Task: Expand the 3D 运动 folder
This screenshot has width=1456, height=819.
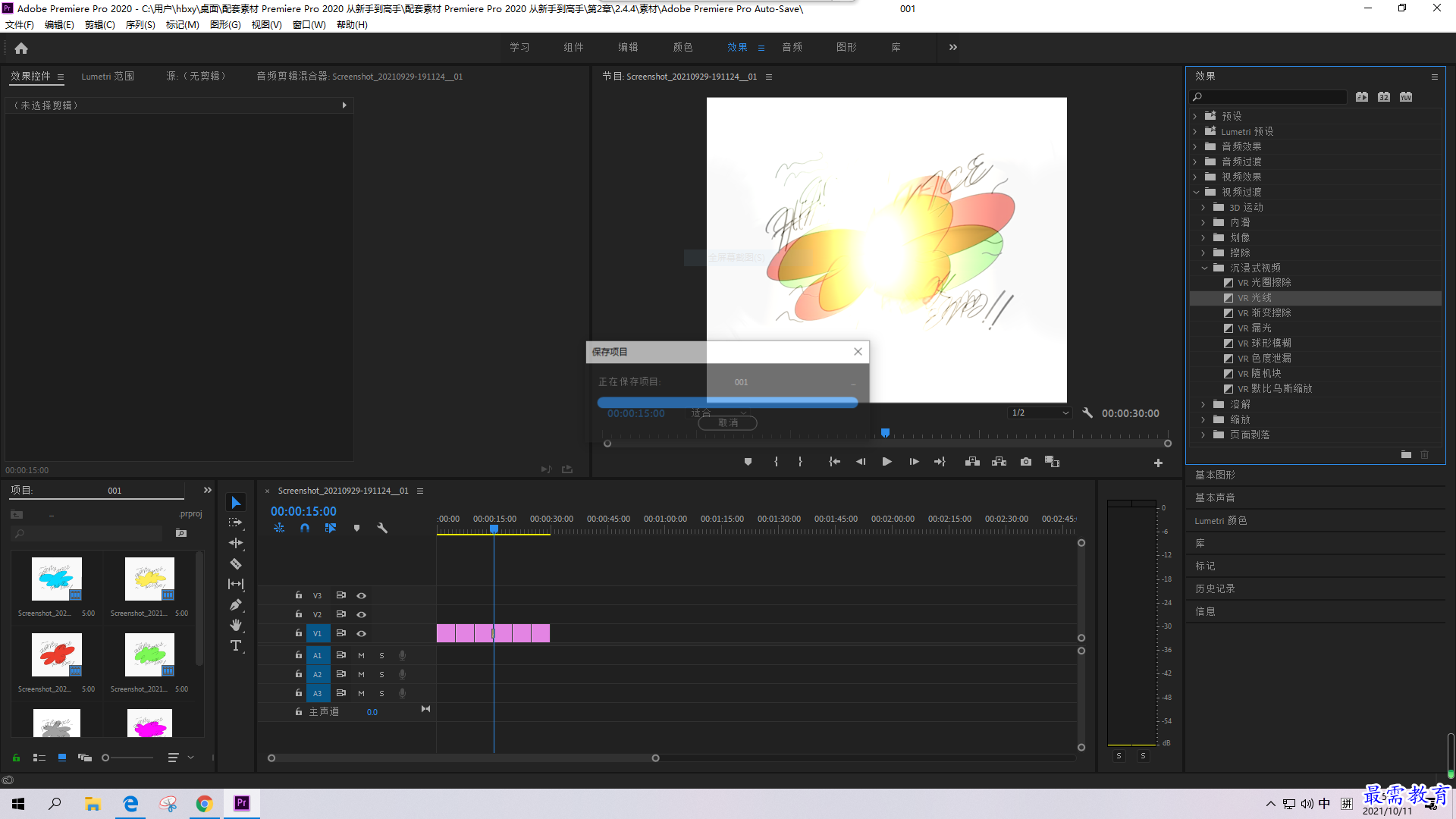Action: [x=1203, y=207]
